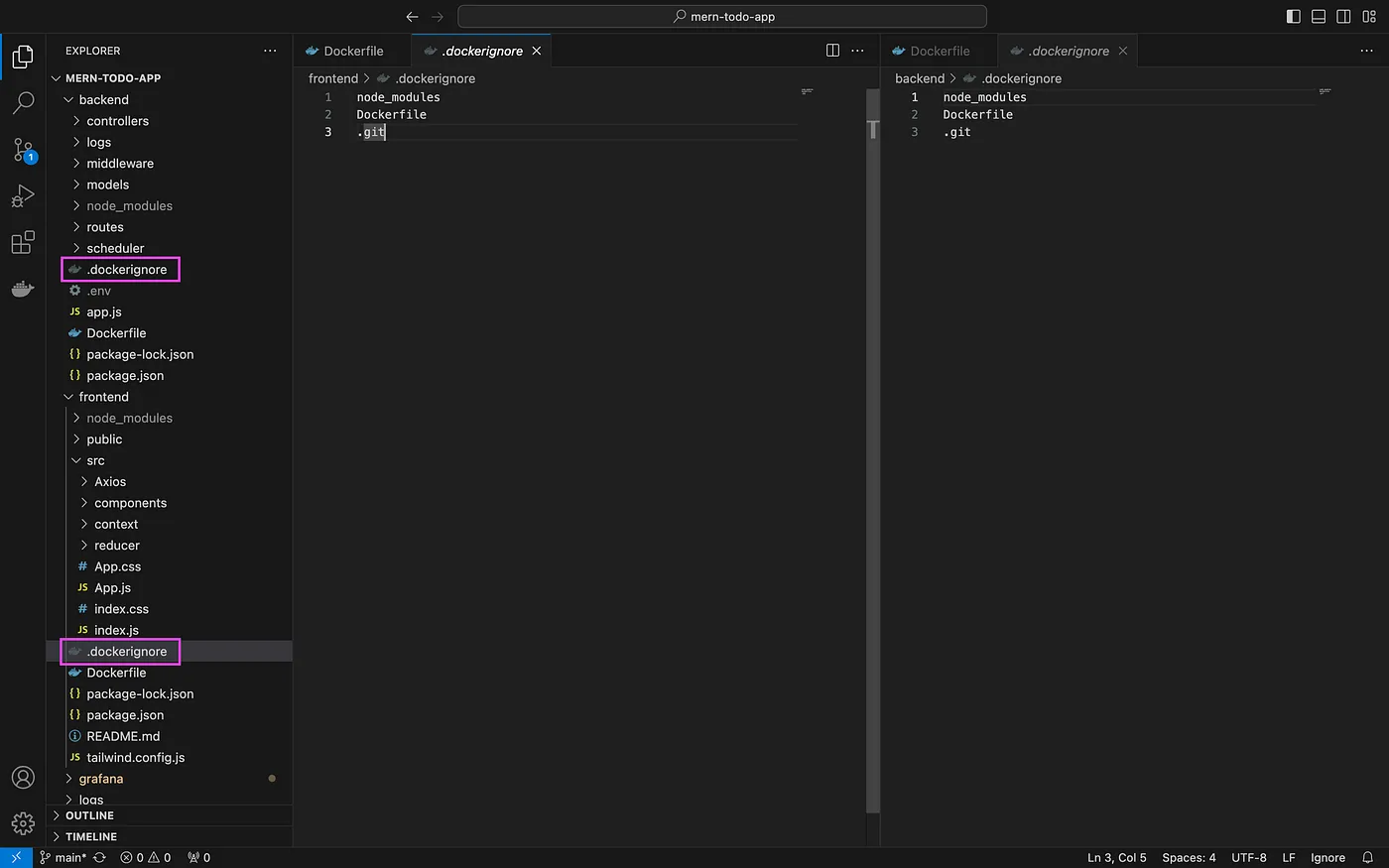Open Explorer views and more actions menu
Viewport: 1389px width, 868px height.
coord(270,51)
